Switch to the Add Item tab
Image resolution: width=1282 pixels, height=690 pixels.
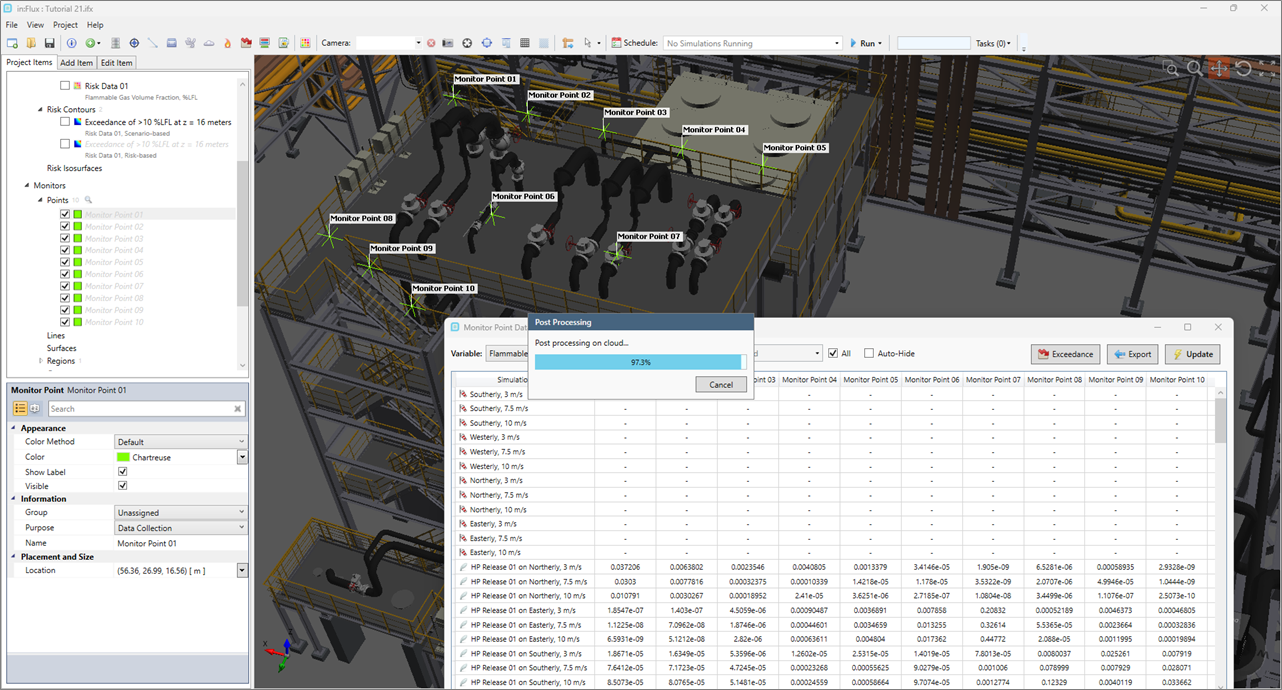click(77, 63)
